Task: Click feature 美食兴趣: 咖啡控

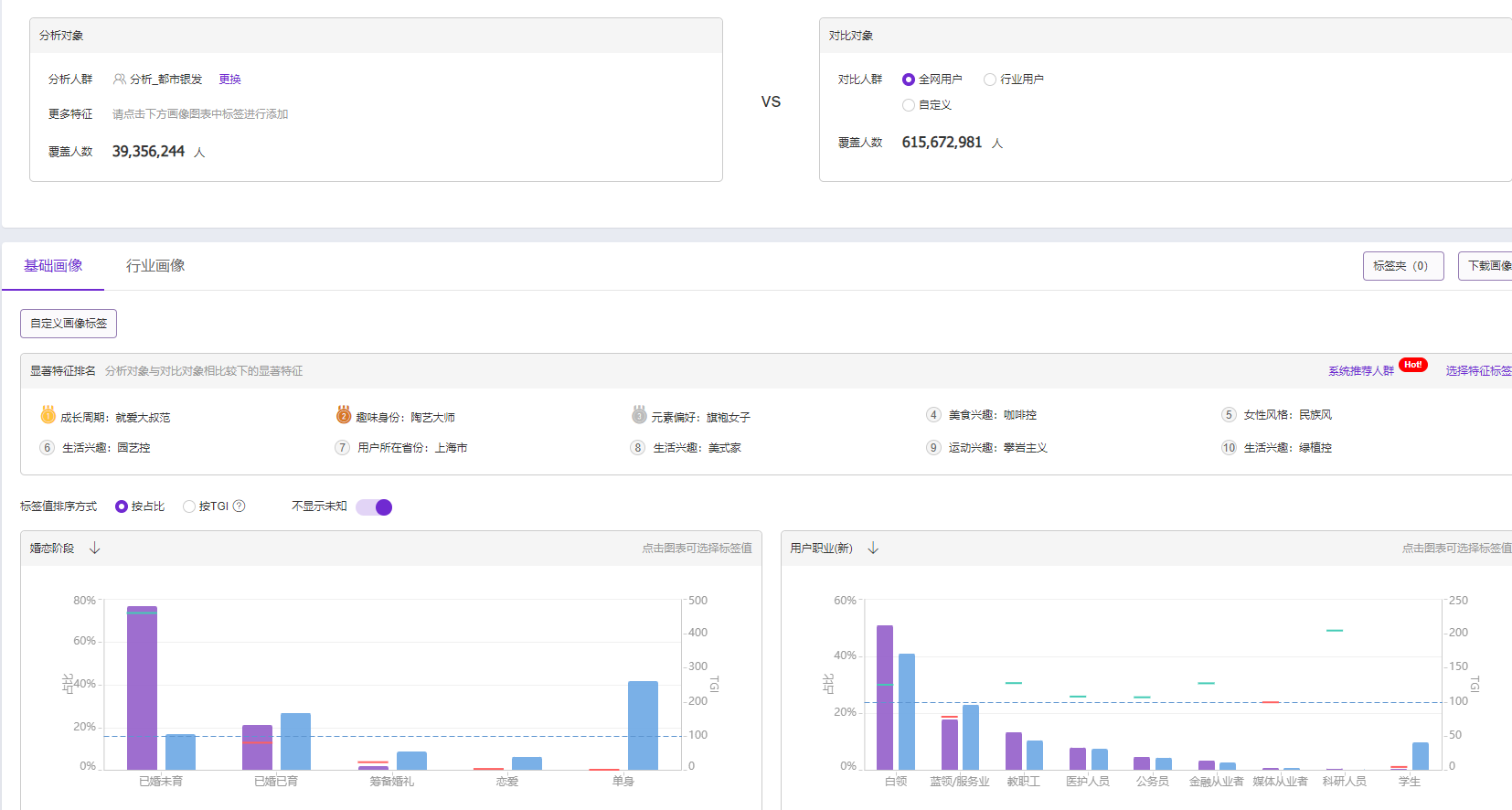Action: pos(993,415)
